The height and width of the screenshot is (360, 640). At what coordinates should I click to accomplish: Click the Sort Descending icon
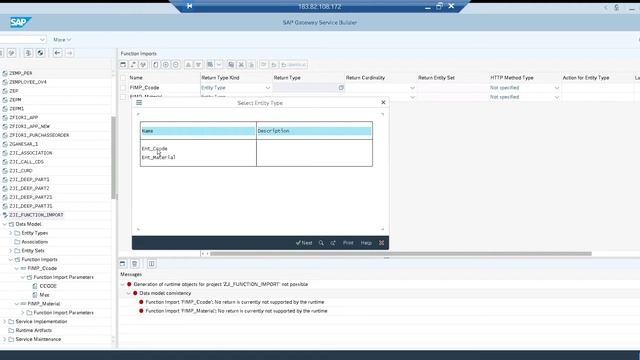(198, 65)
